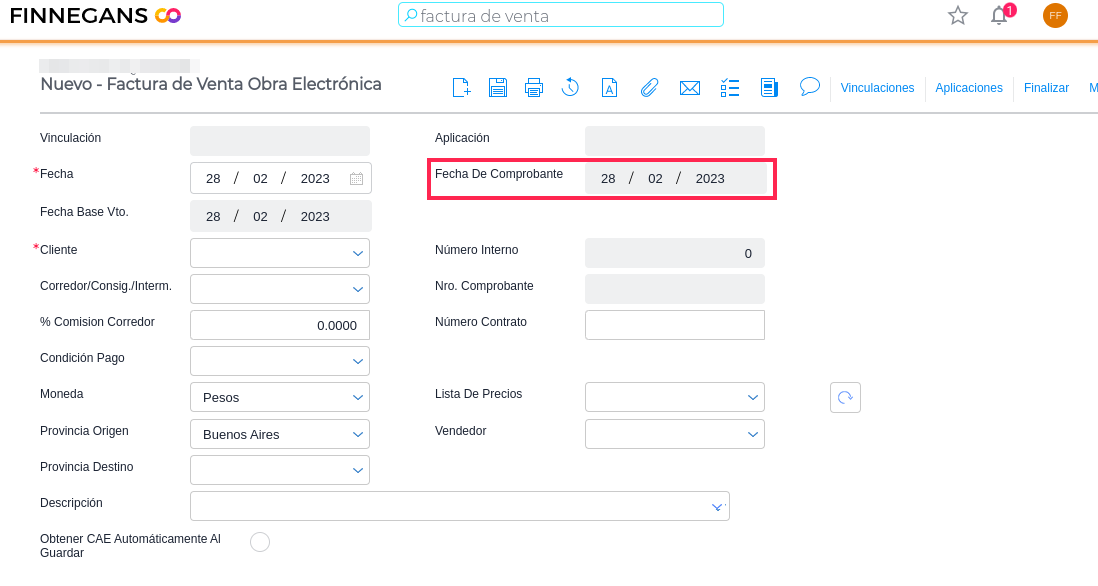
Task: Click the Número Contrato input field
Action: [x=675, y=325]
